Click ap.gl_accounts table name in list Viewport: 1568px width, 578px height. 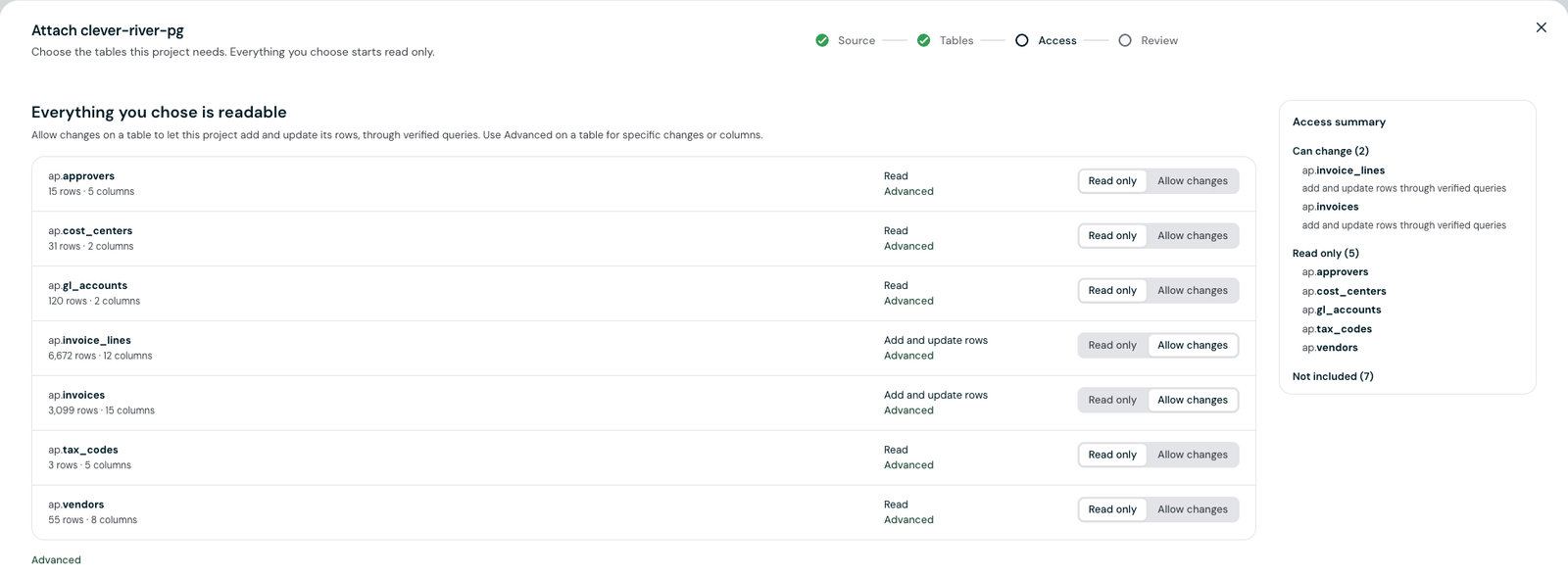[87, 286]
